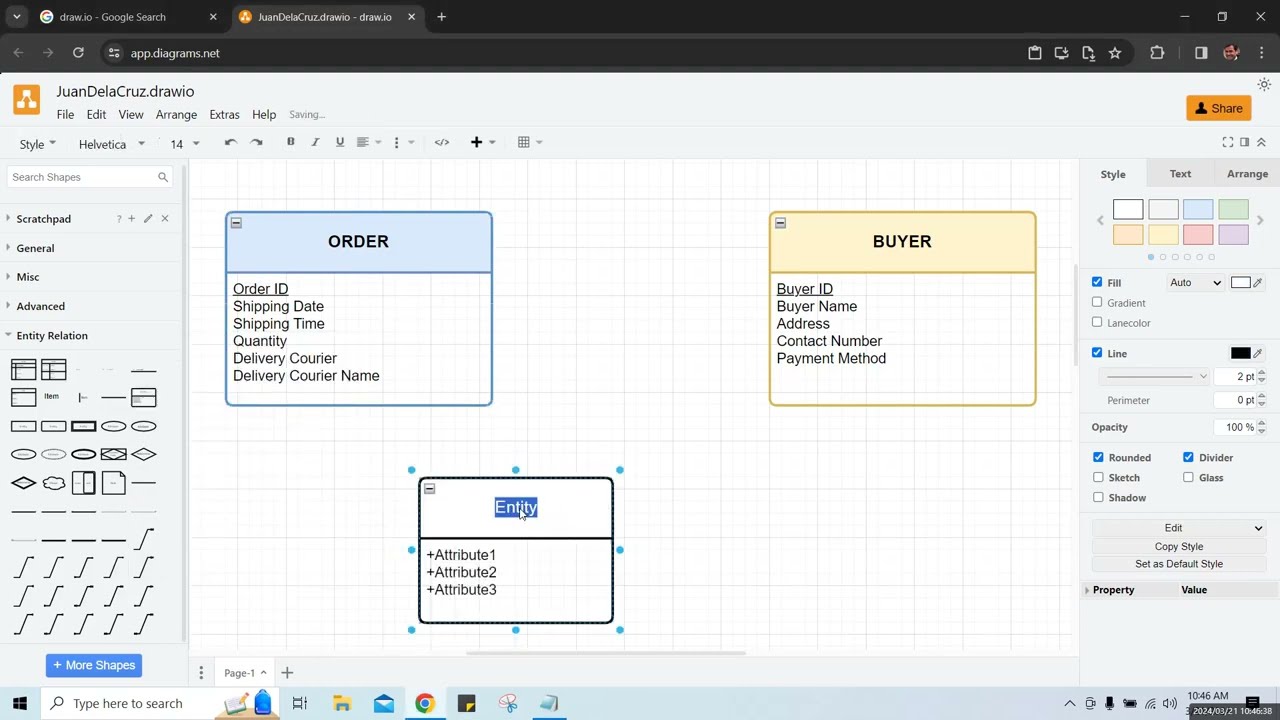Image resolution: width=1280 pixels, height=720 pixels.
Task: Add to Scratchpad with plus icon
Action: pyautogui.click(x=131, y=218)
